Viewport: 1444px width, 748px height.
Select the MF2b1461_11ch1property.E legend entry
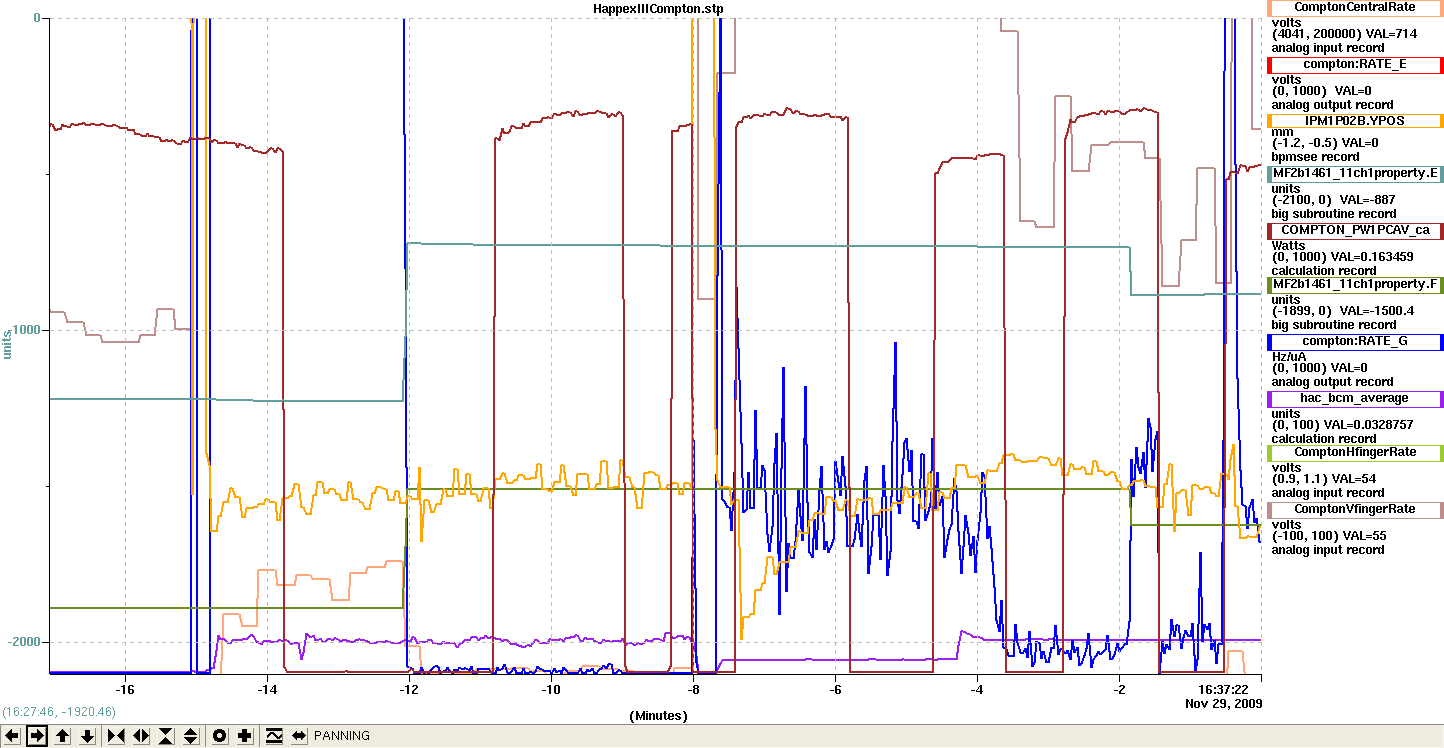click(x=1355, y=174)
